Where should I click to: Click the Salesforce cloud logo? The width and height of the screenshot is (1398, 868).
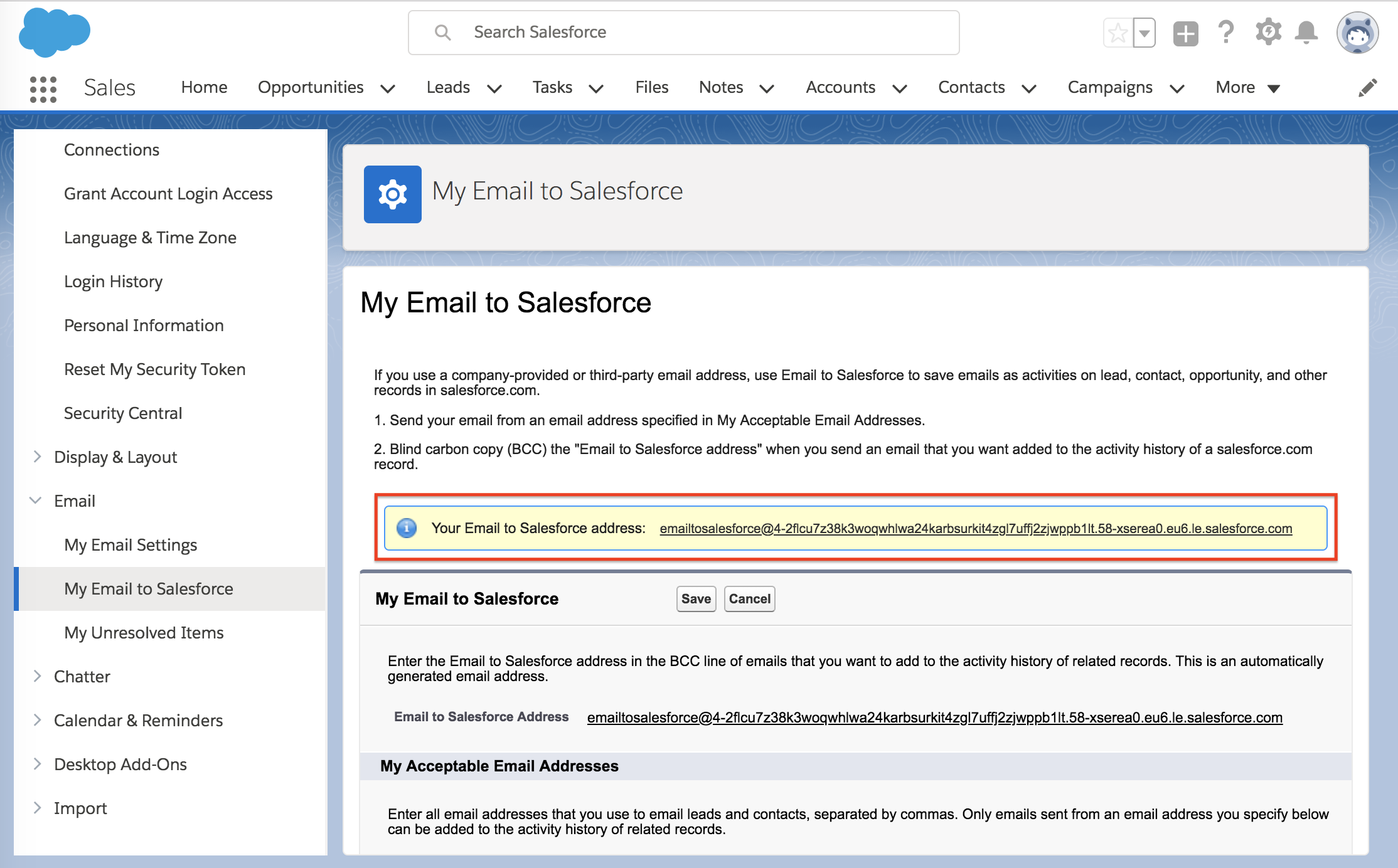coord(54,32)
